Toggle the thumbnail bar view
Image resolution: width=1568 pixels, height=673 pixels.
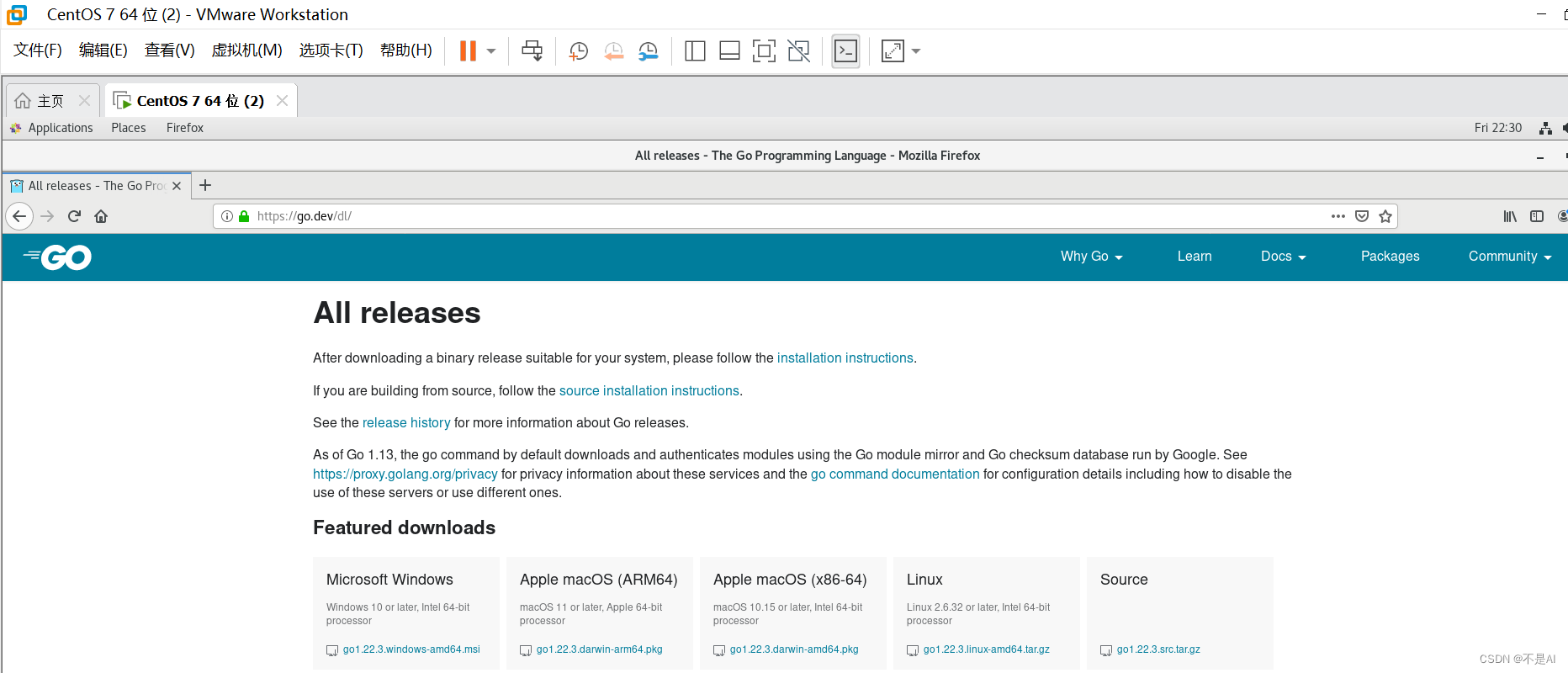click(x=729, y=51)
